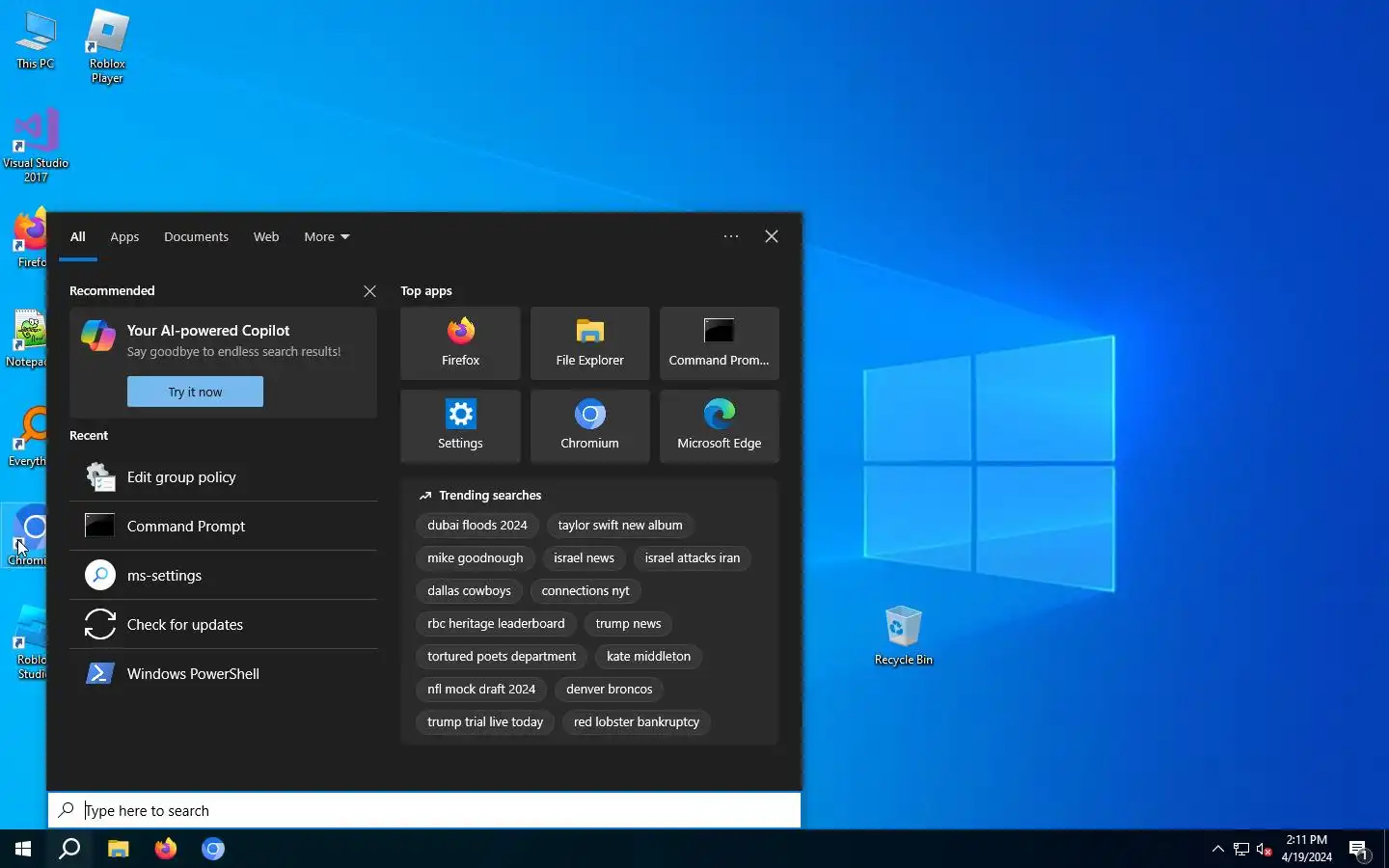
Task: Switch to the Web search tab
Action: (x=266, y=236)
